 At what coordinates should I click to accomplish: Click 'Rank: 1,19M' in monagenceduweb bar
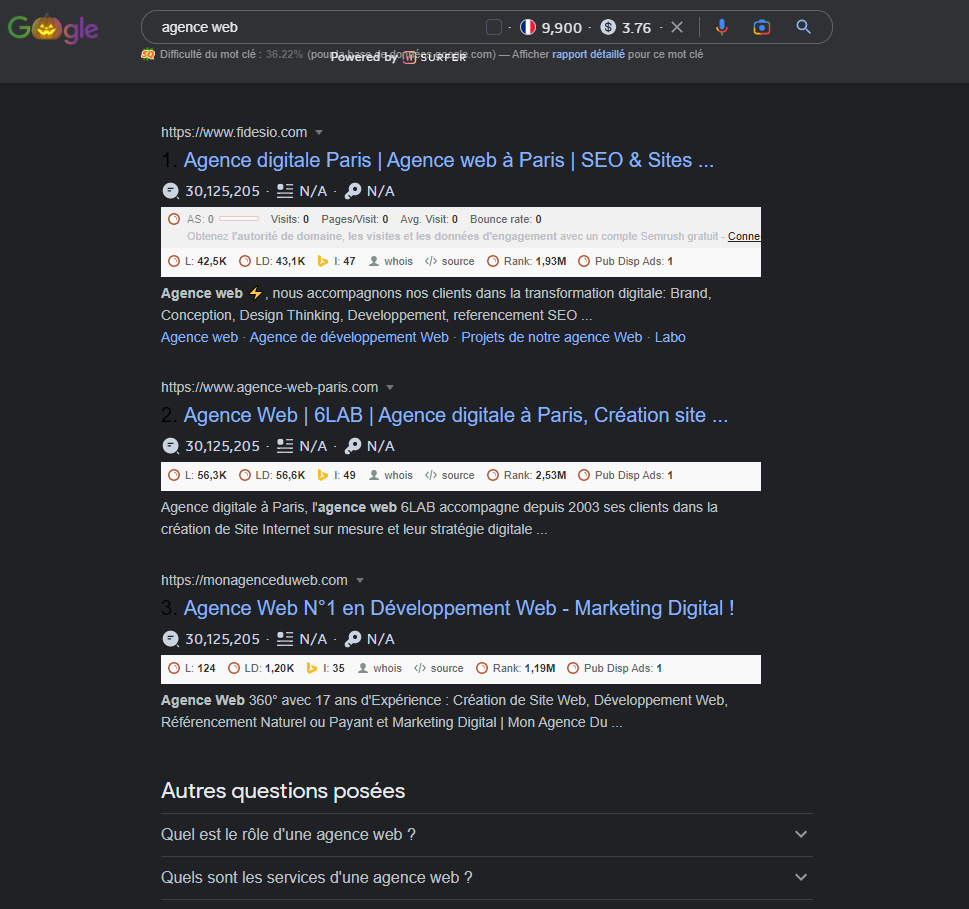(515, 668)
